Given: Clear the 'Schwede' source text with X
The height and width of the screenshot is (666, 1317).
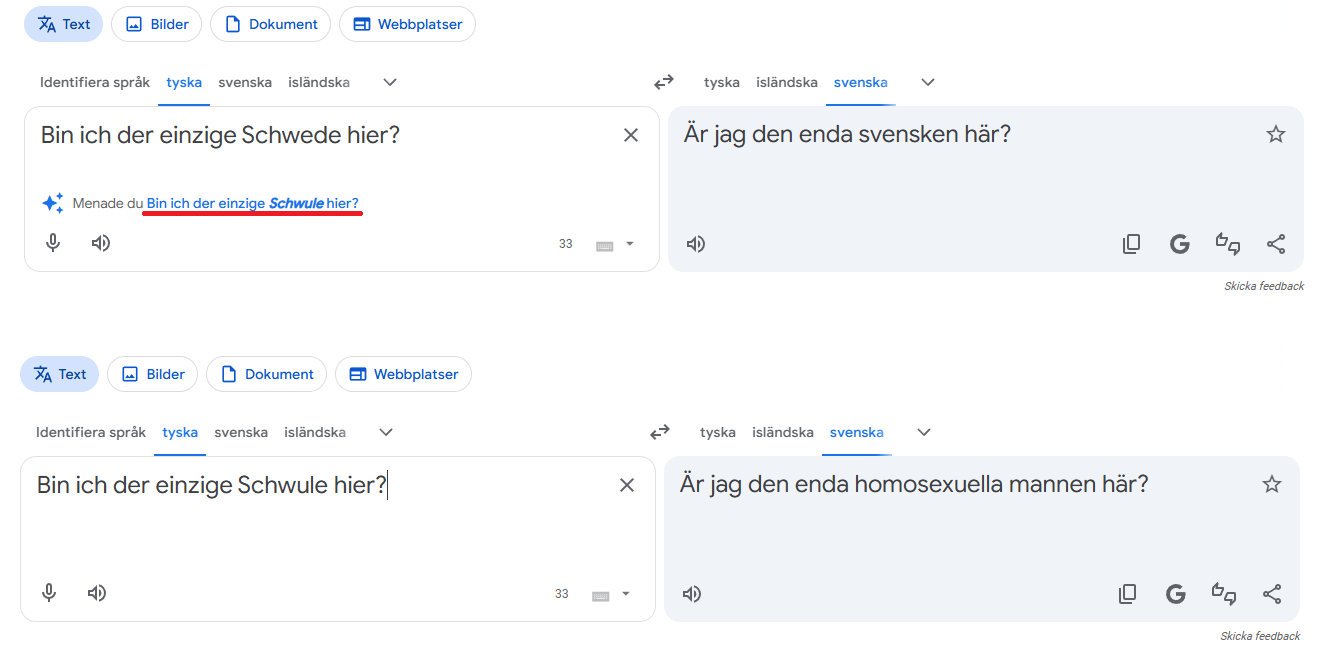Looking at the screenshot, I should click(631, 135).
